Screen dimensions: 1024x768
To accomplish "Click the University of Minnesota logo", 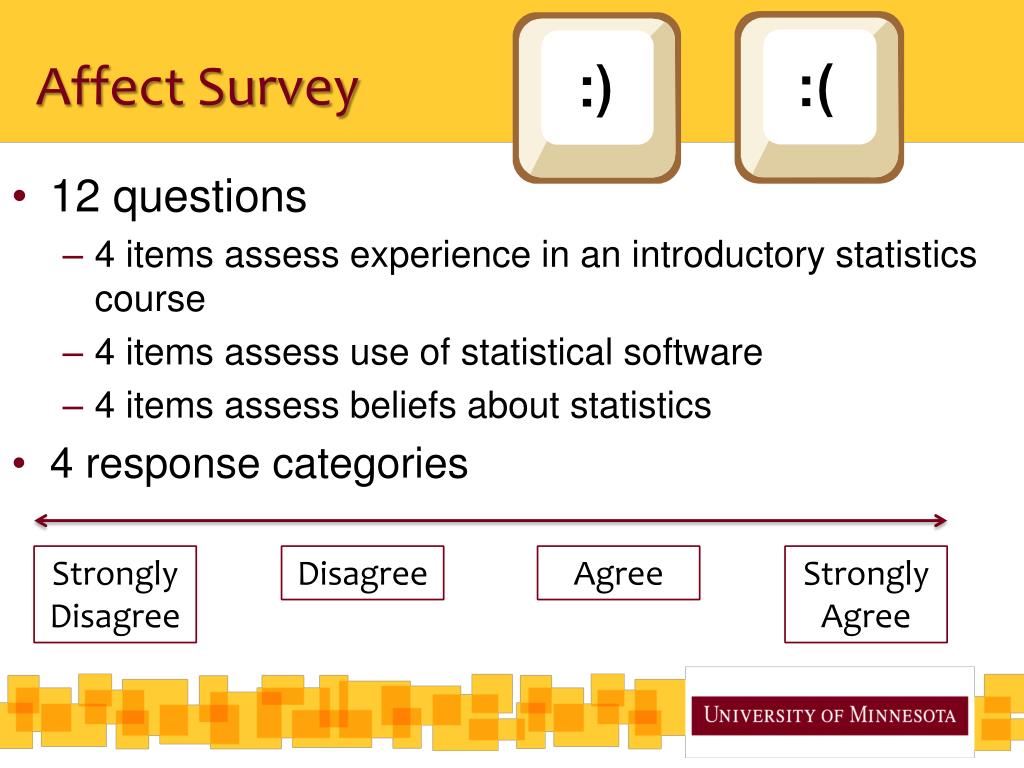I will (x=829, y=714).
